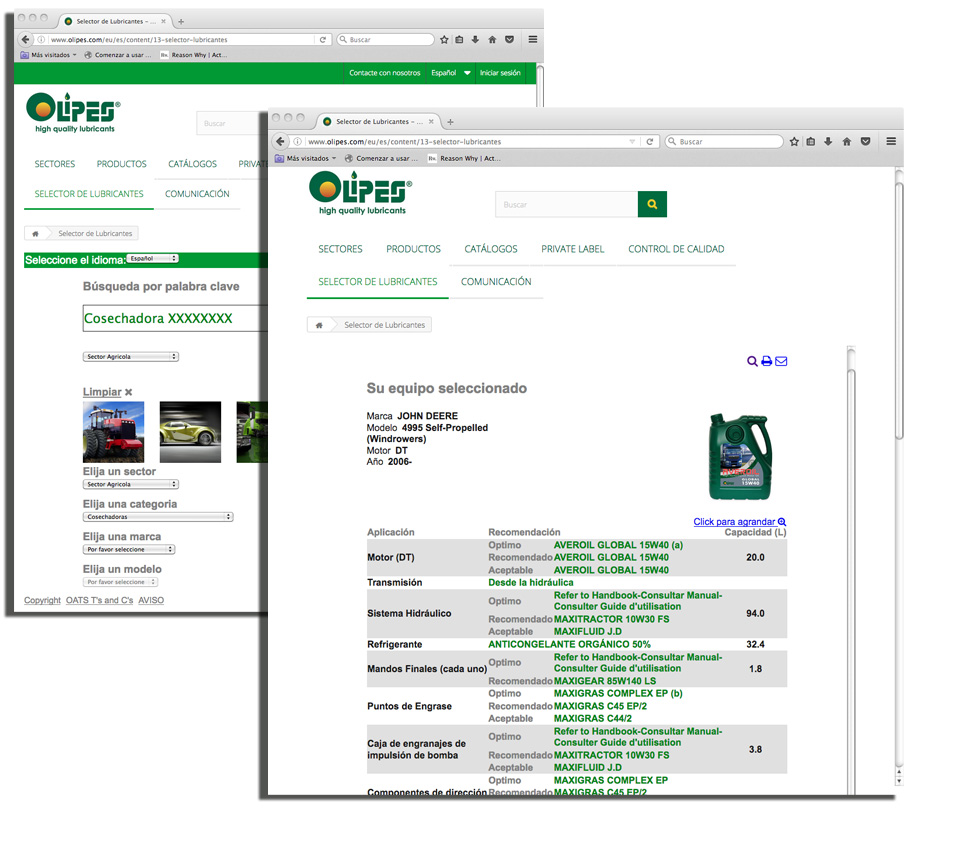Click the reload icon in the rear browser window
The image size is (953, 844).
(323, 39)
